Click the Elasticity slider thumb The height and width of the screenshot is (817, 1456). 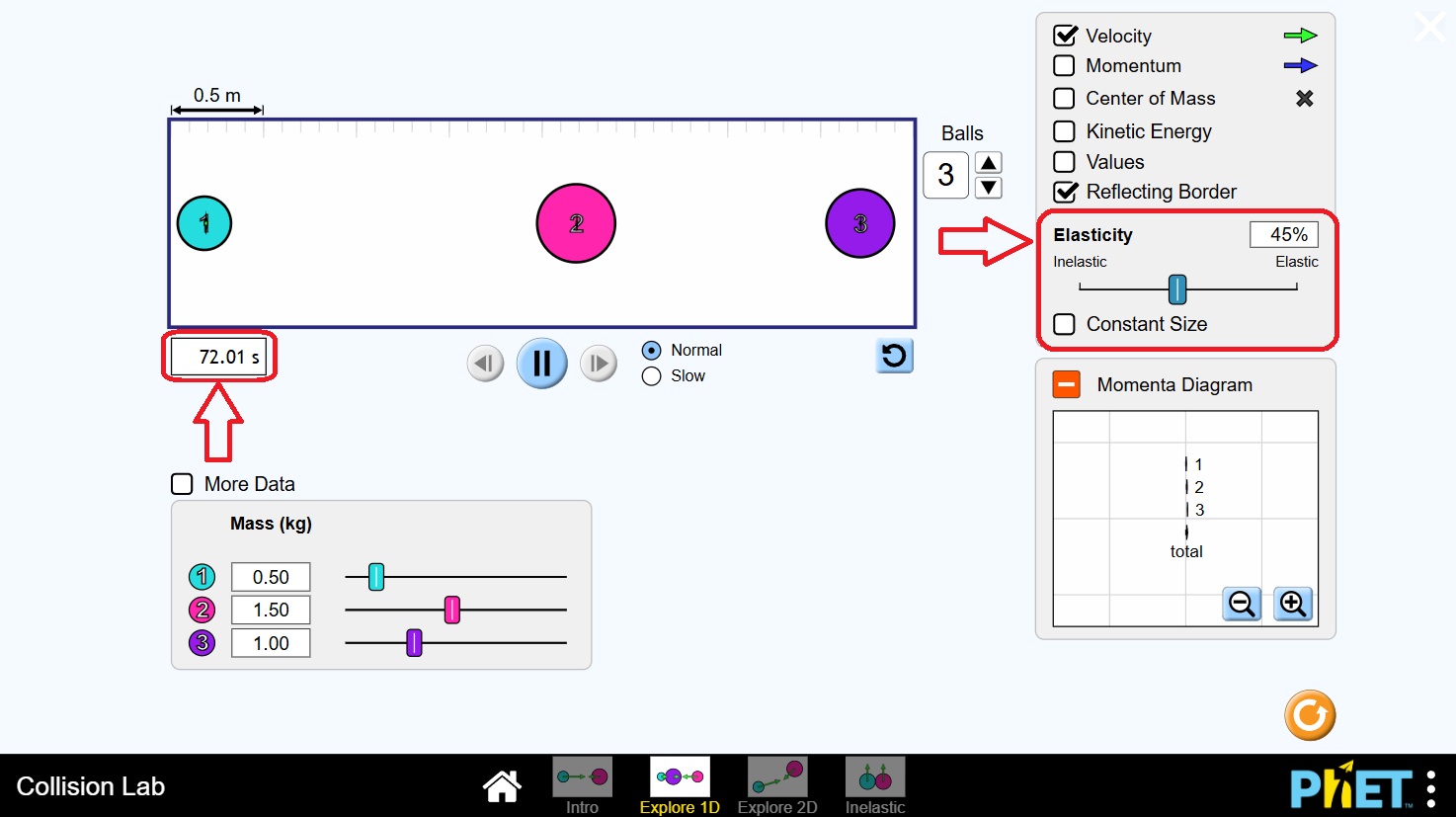[x=1177, y=288]
